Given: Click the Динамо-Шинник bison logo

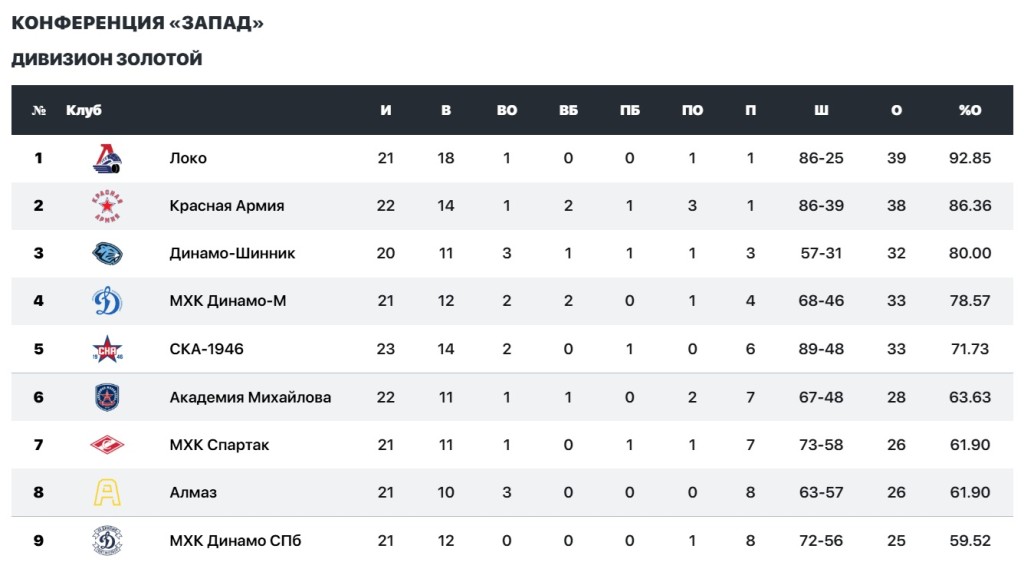Looking at the screenshot, I should pos(107,253).
